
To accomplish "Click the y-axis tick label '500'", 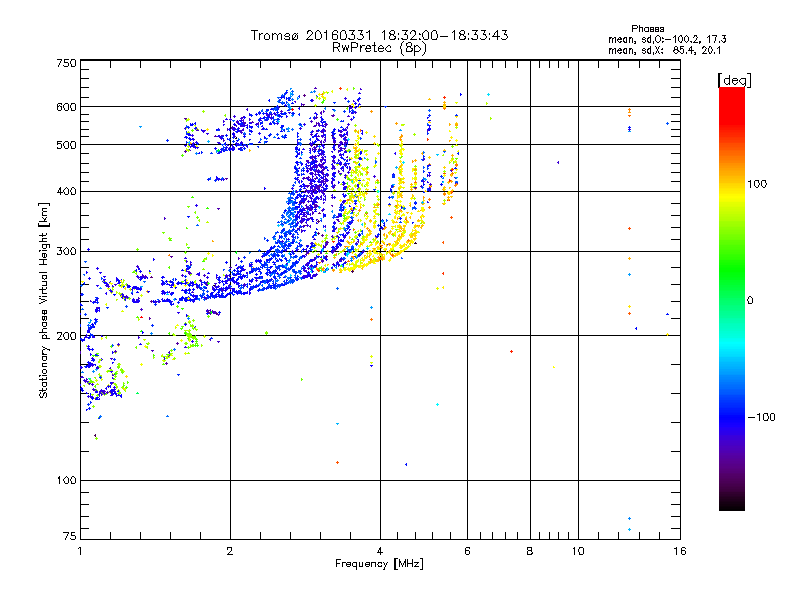I will [66, 145].
